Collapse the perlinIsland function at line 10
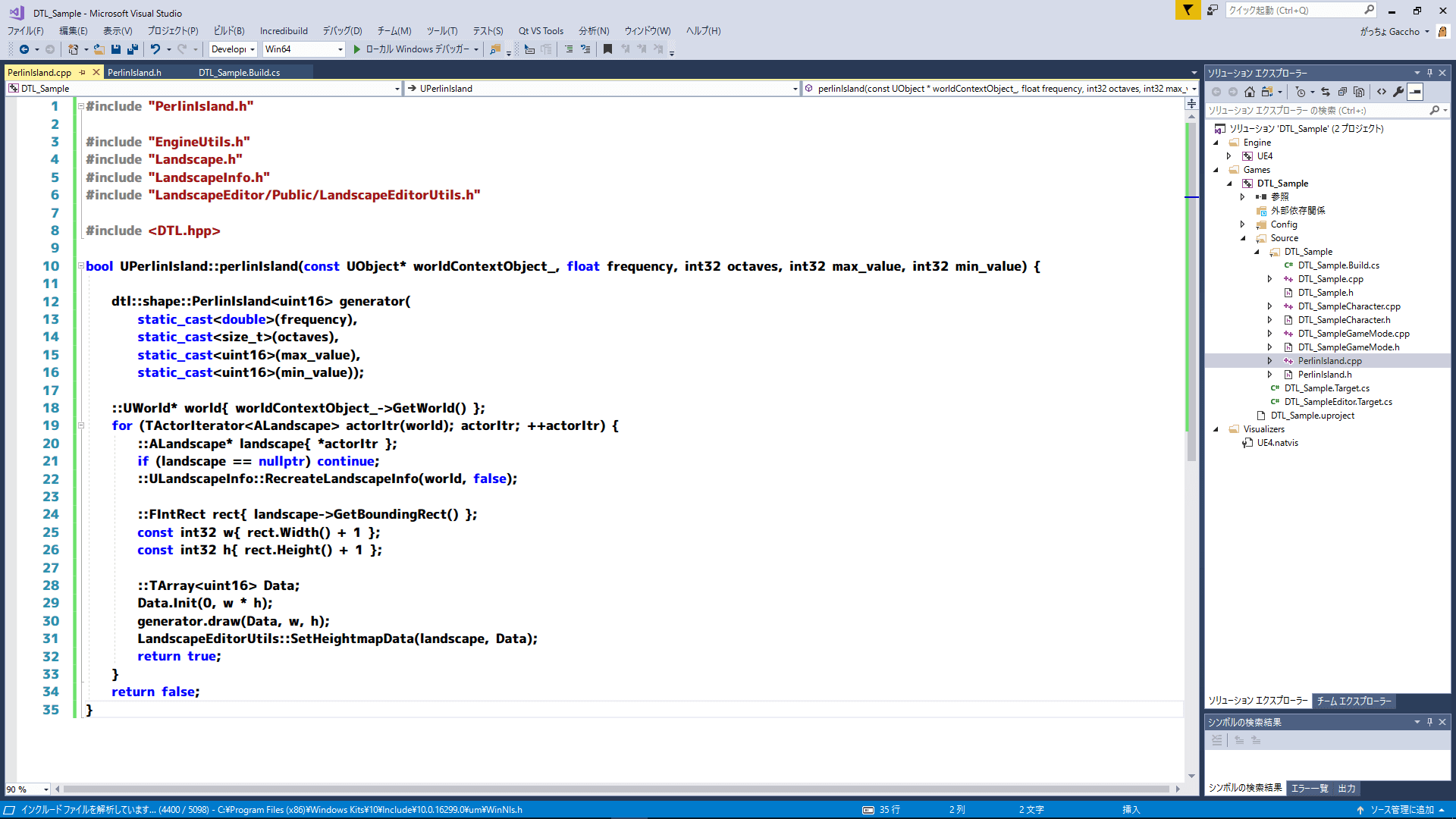The image size is (1456, 819). click(80, 266)
